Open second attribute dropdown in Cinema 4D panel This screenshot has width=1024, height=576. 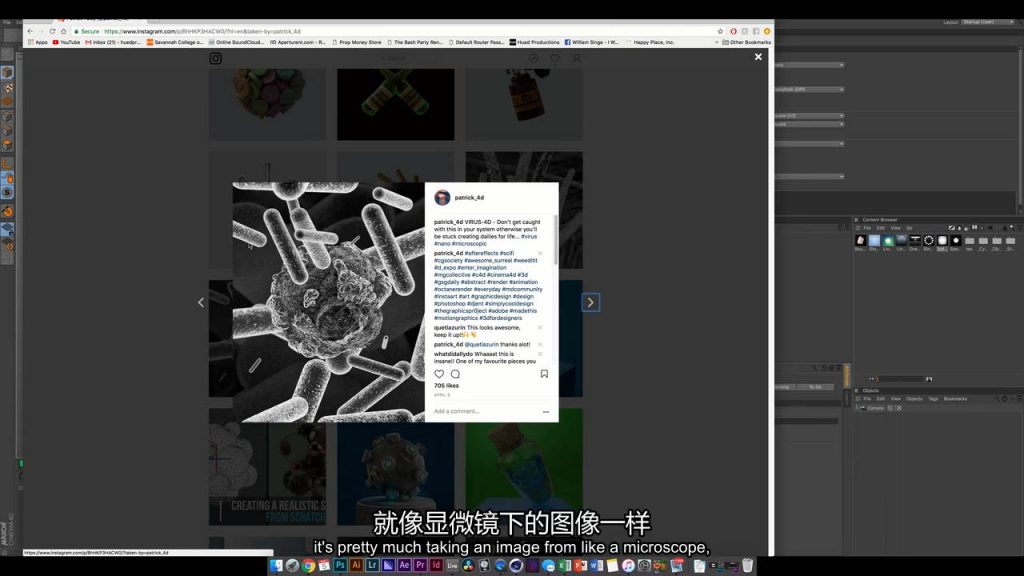pyautogui.click(x=809, y=89)
